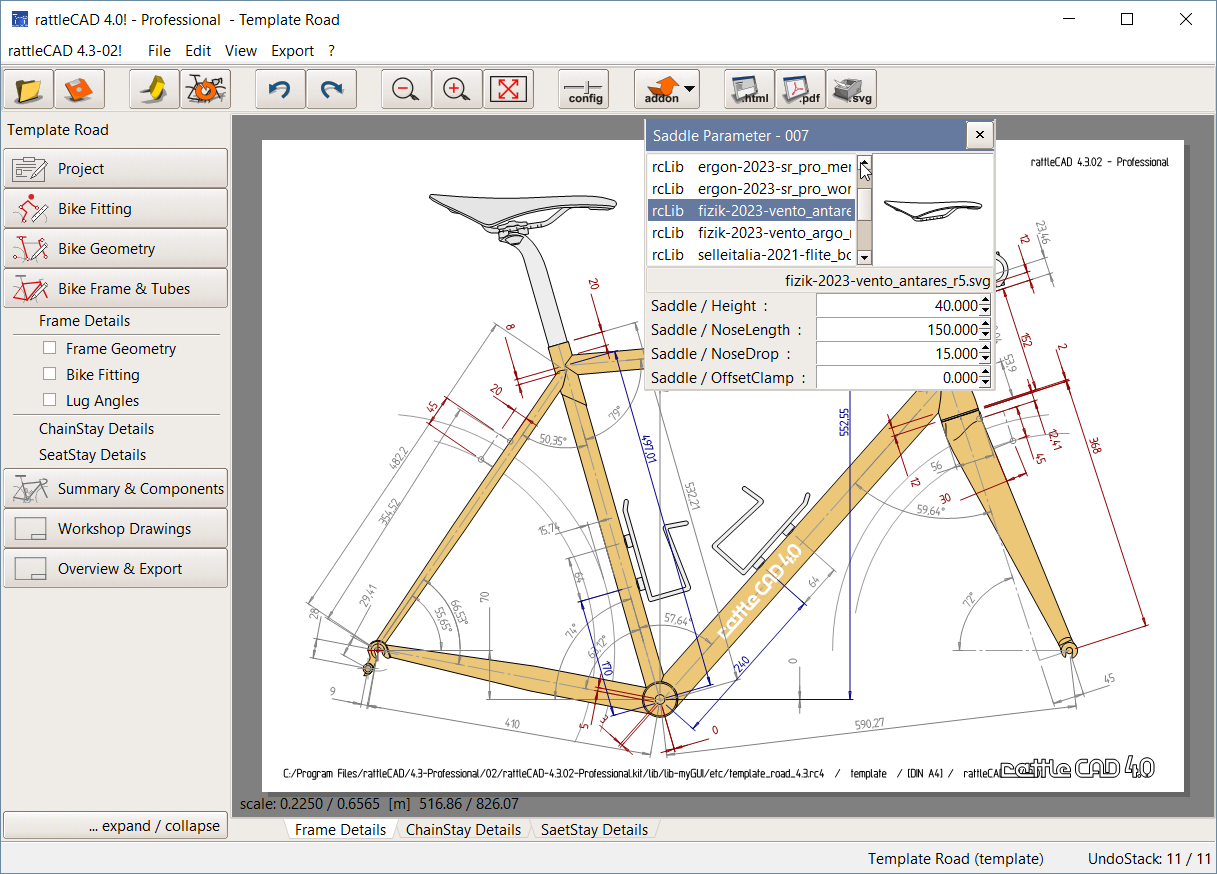Redo the last undone change

[x=331, y=89]
